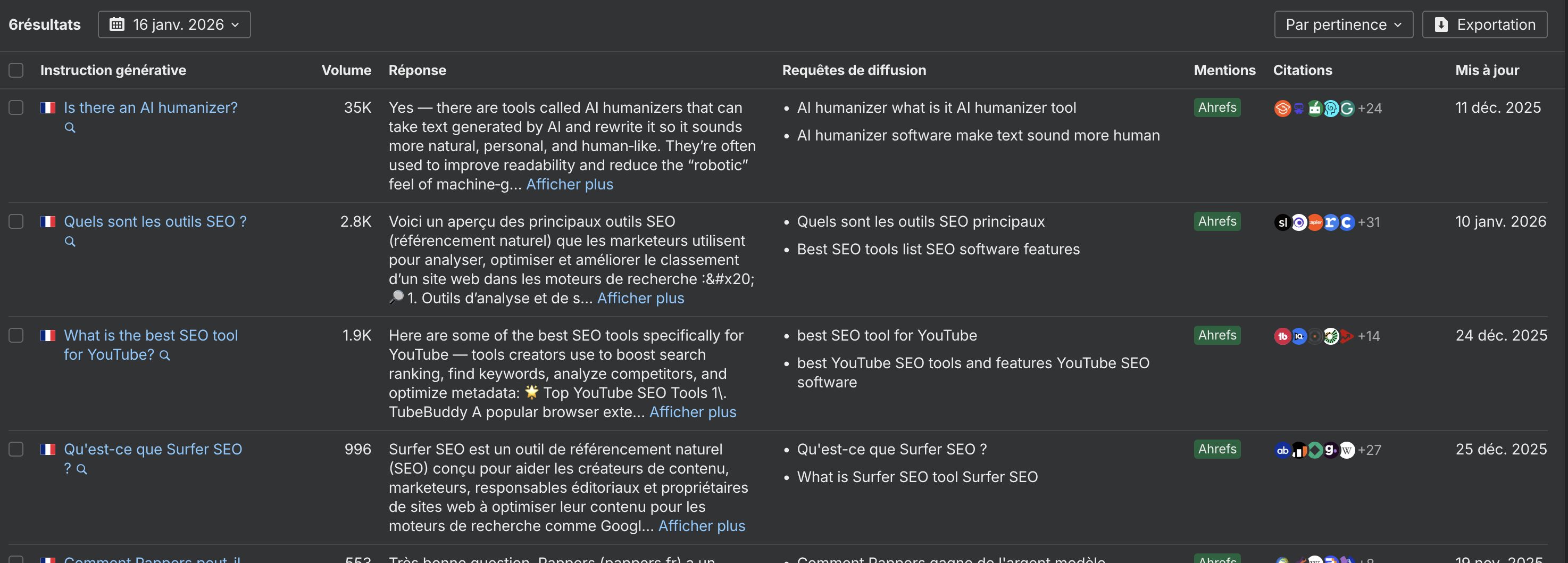Click 'Afficher plus' on the YouTube SEO answer
Viewport: 1568px width, 563px height.
[693, 412]
